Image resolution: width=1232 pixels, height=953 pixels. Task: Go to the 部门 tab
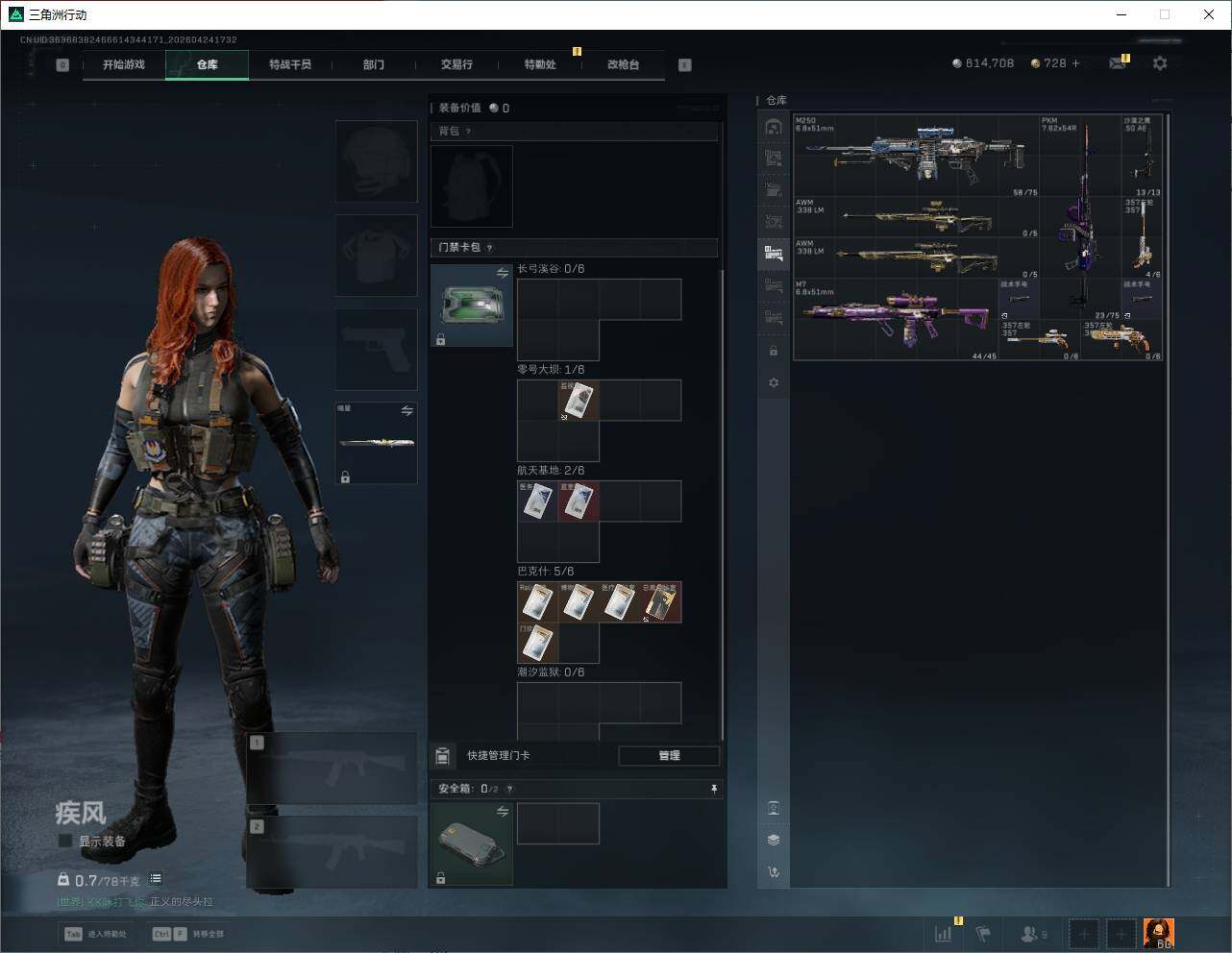[x=374, y=64]
